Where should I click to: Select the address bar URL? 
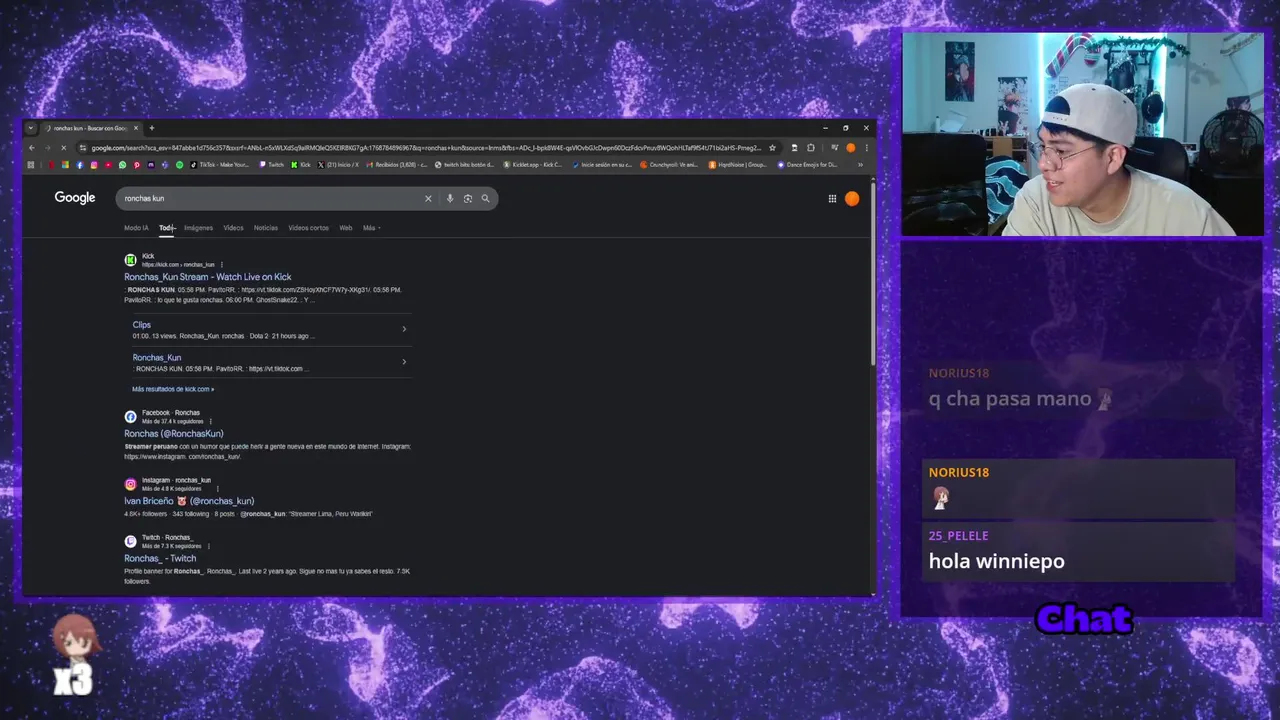425,148
